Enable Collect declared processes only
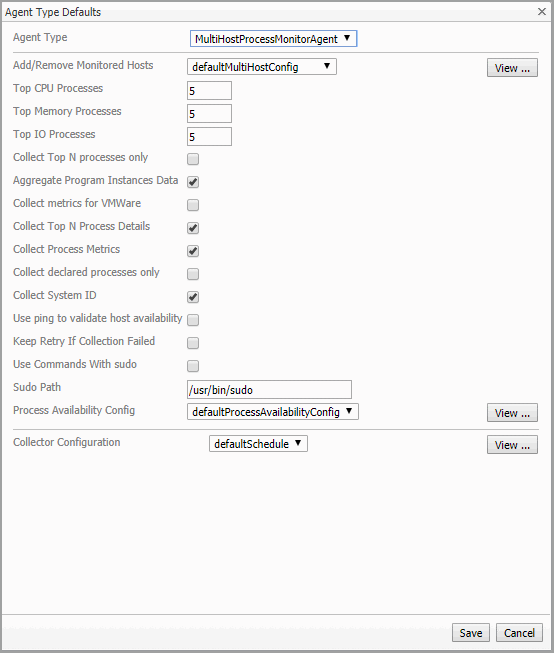 tap(193, 274)
